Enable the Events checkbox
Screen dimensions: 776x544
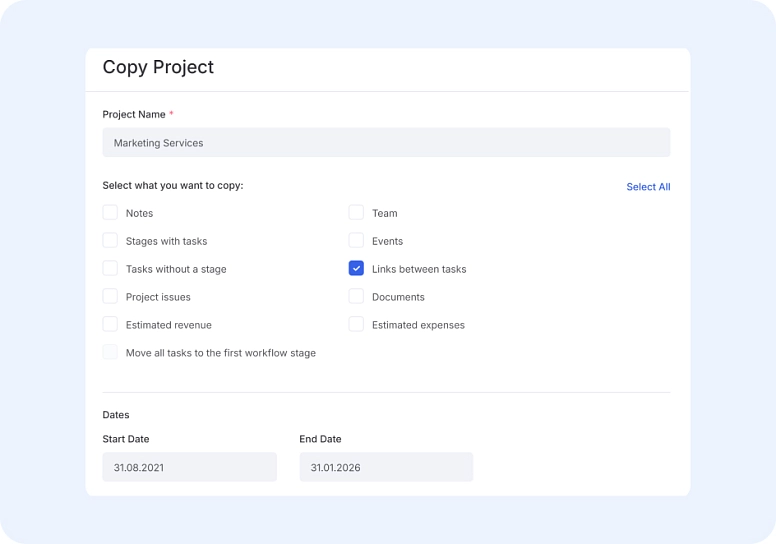coord(356,241)
